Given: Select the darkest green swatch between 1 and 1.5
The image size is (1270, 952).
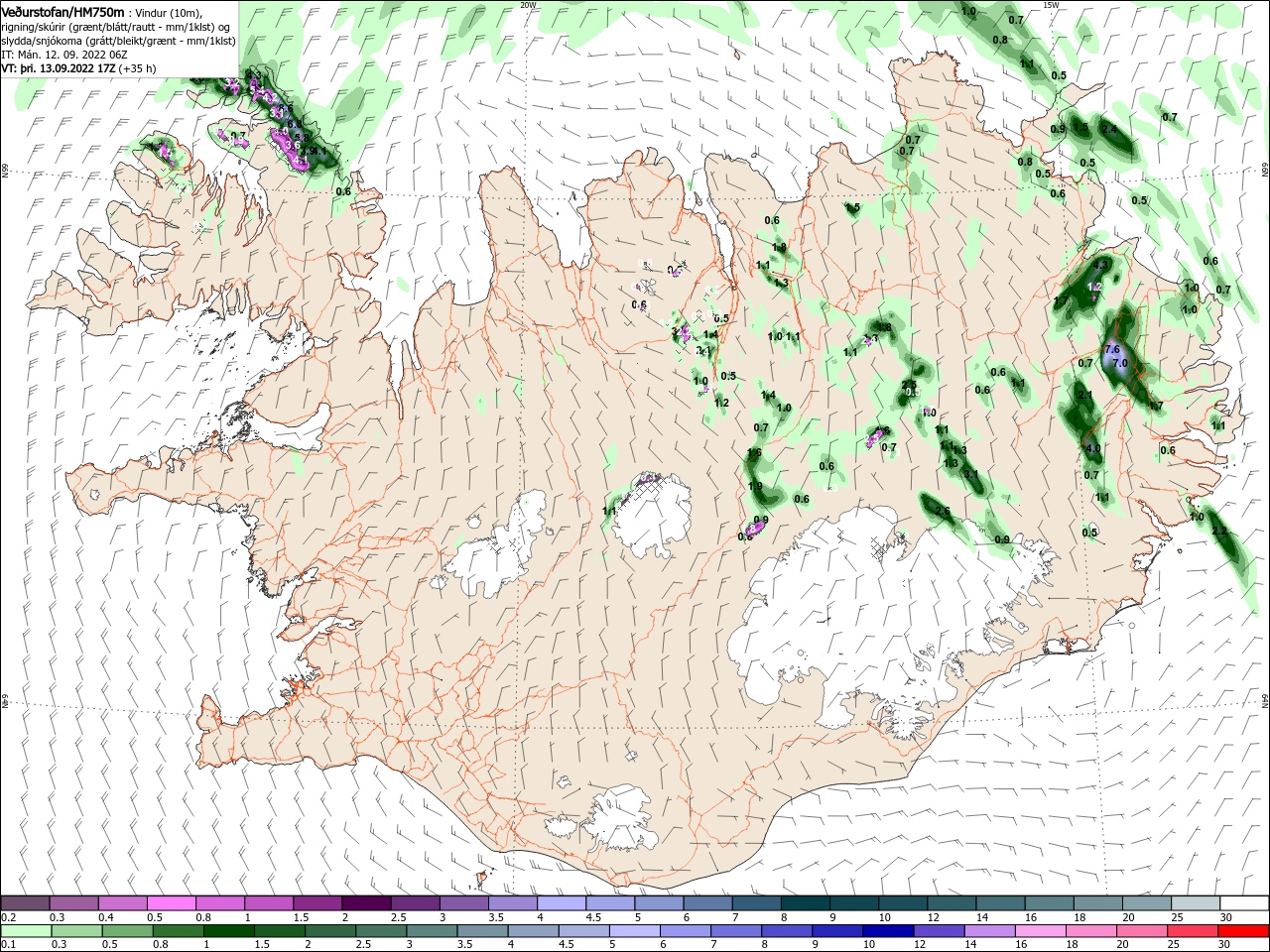Looking at the screenshot, I should [230, 931].
